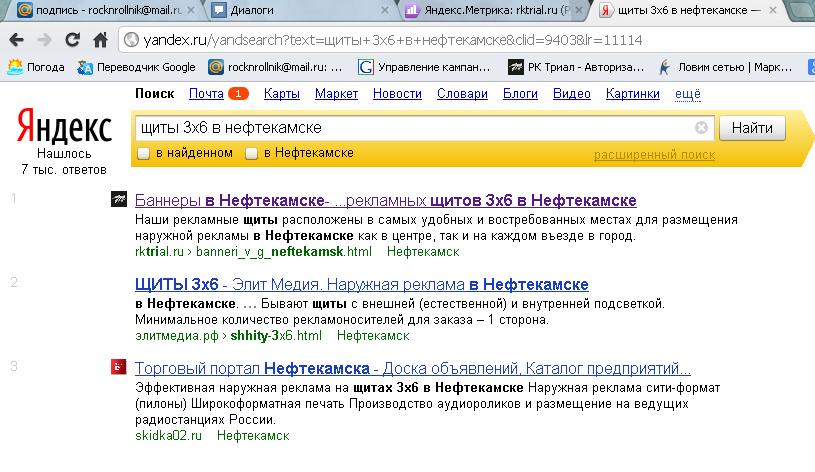This screenshot has height=472, width=815.
Task: Open 'Торговый портал Нефтекамска' result
Action: 413,369
